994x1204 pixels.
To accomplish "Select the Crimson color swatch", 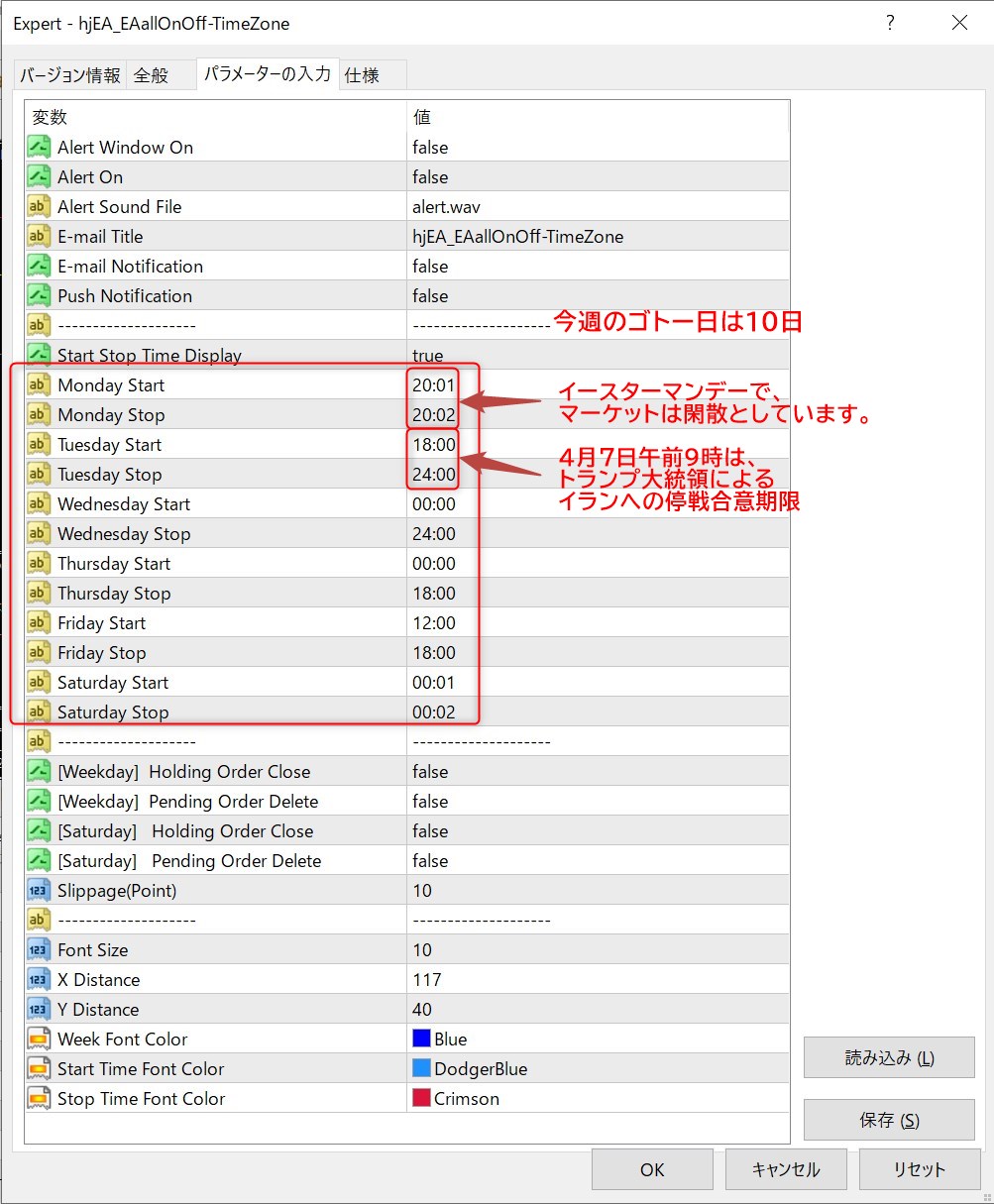I will click(421, 1099).
